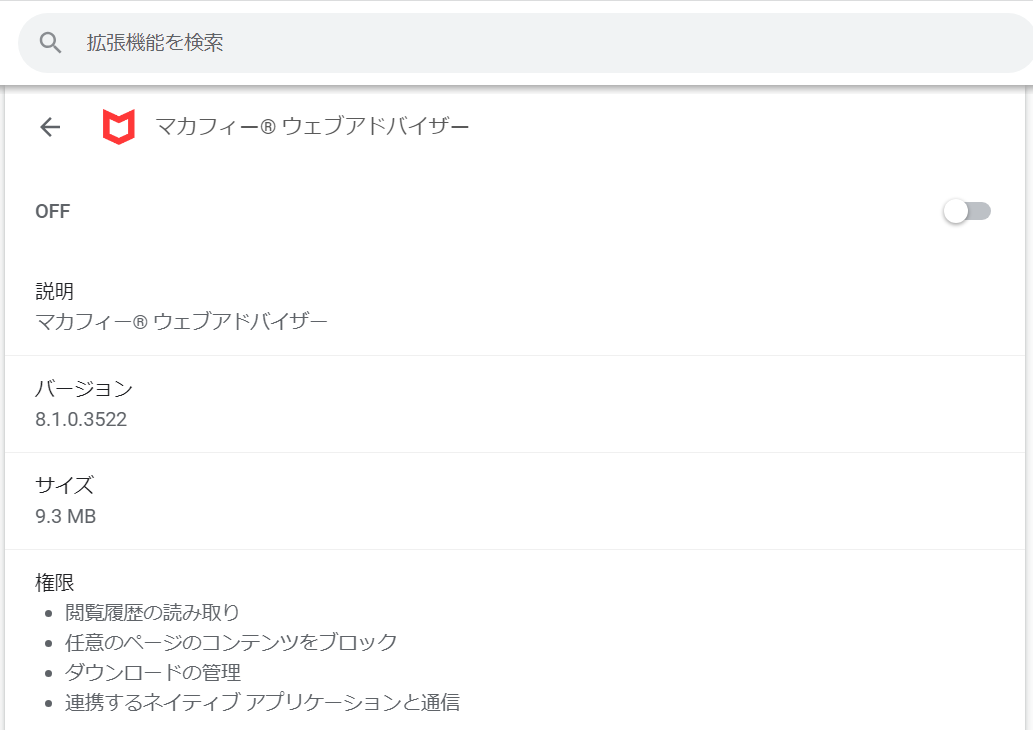Select the 9.3 MB size value

pyautogui.click(x=66, y=516)
